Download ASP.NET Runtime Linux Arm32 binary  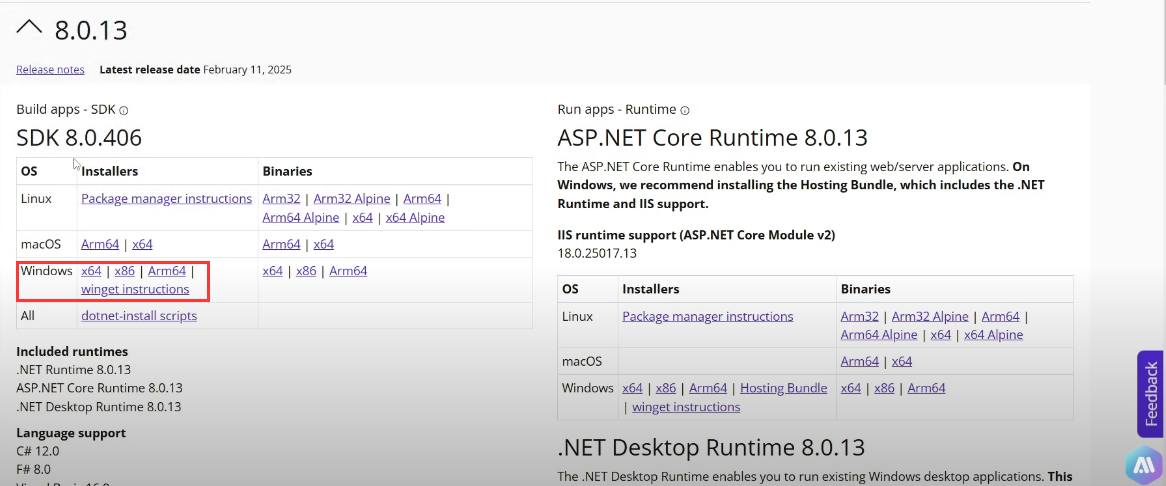point(860,316)
